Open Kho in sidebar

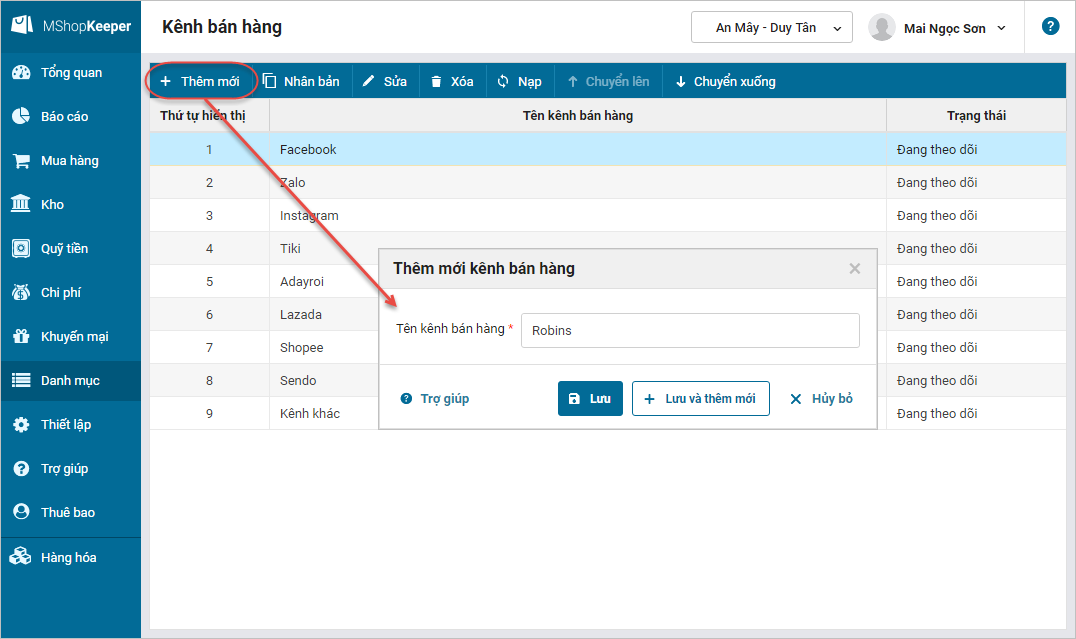[x=71, y=205]
